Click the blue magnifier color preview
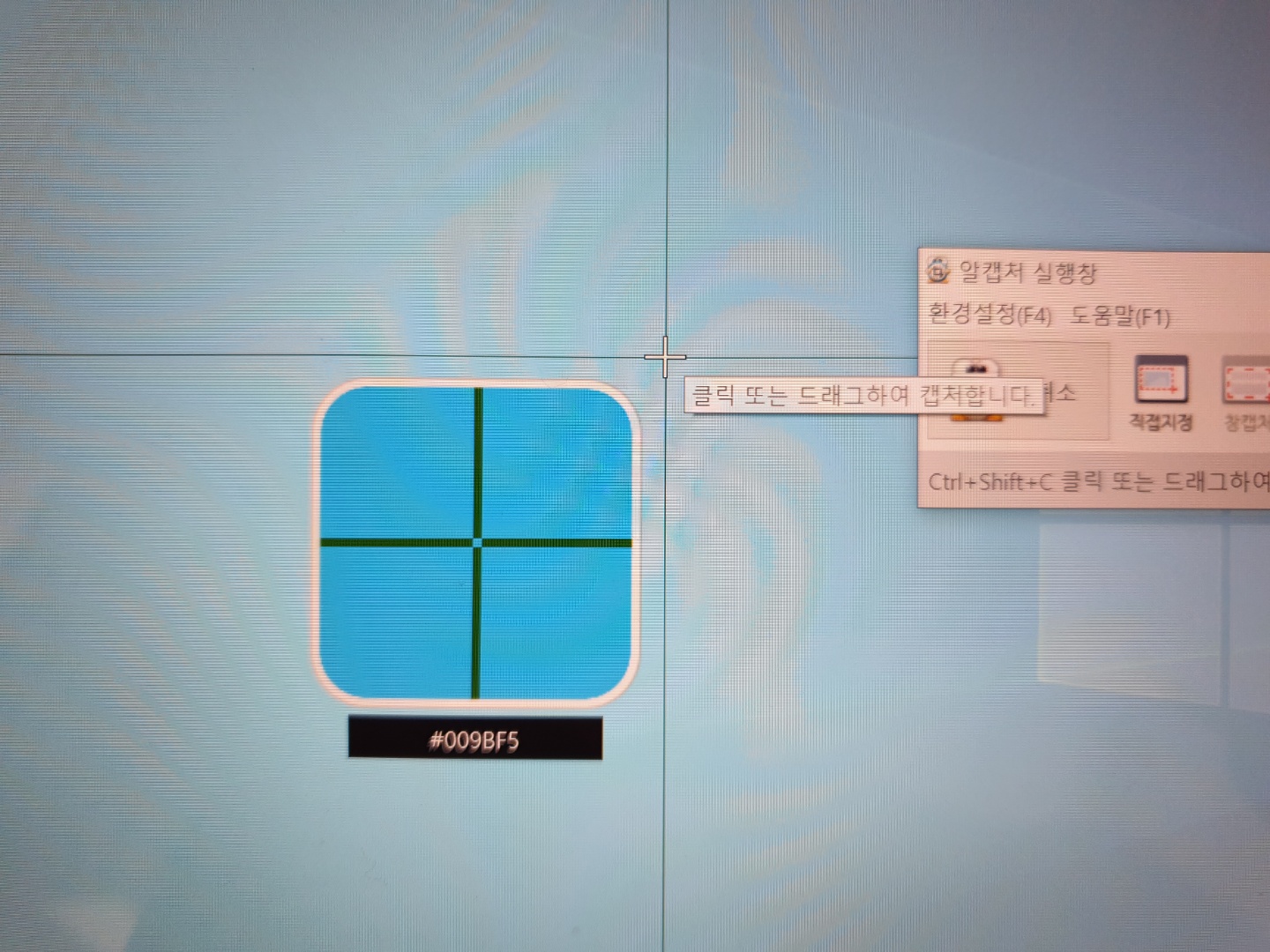The height and width of the screenshot is (952, 1270). click(x=477, y=542)
